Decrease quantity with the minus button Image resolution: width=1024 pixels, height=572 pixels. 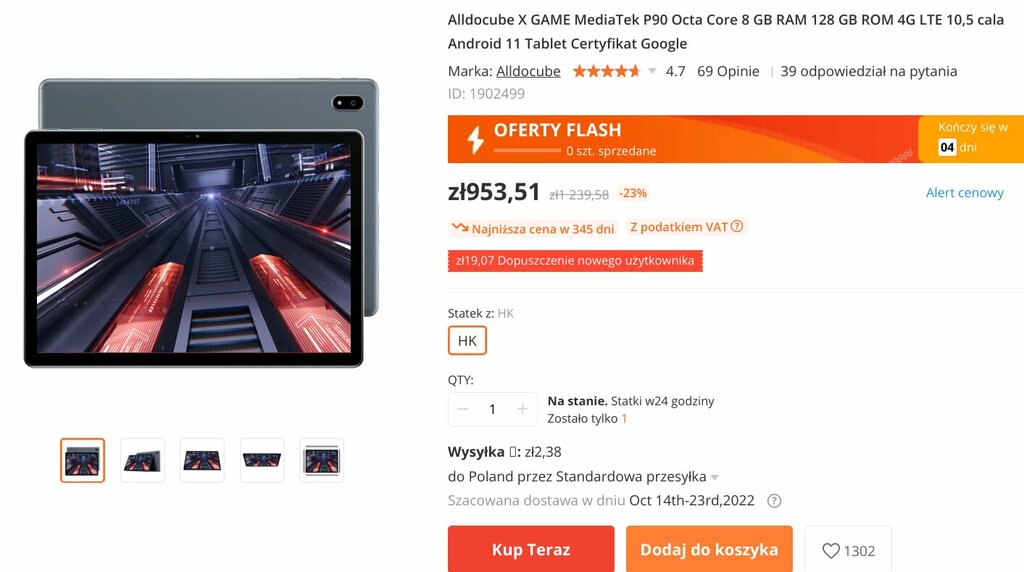(463, 409)
